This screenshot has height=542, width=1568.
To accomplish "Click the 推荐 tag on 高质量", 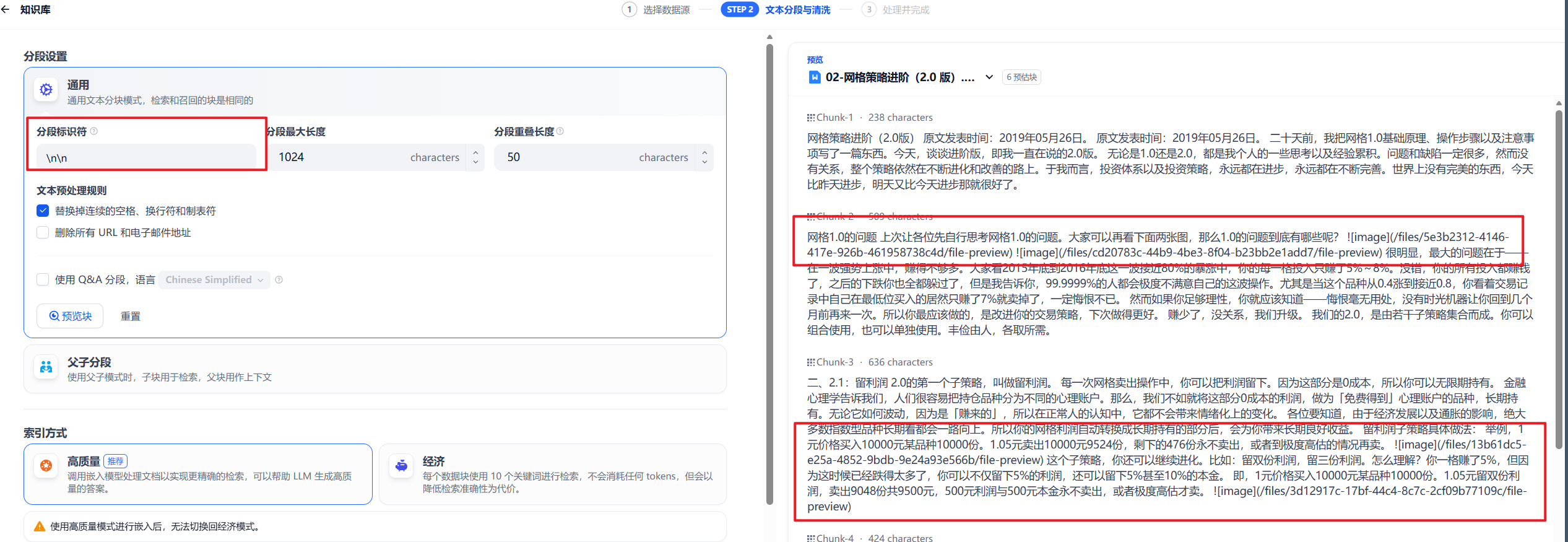I will click(x=116, y=461).
